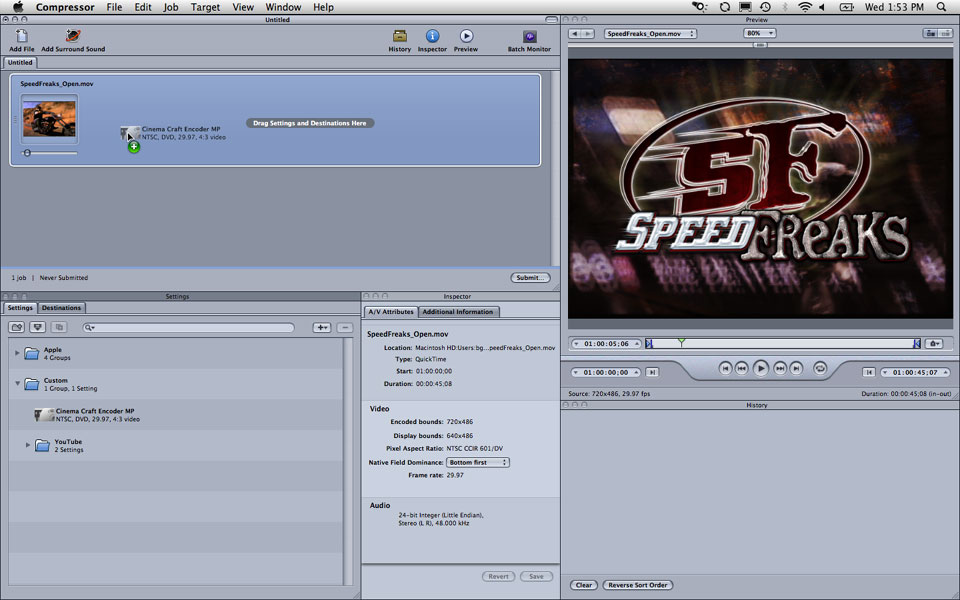Click the output view button in Preview

(x=946, y=34)
